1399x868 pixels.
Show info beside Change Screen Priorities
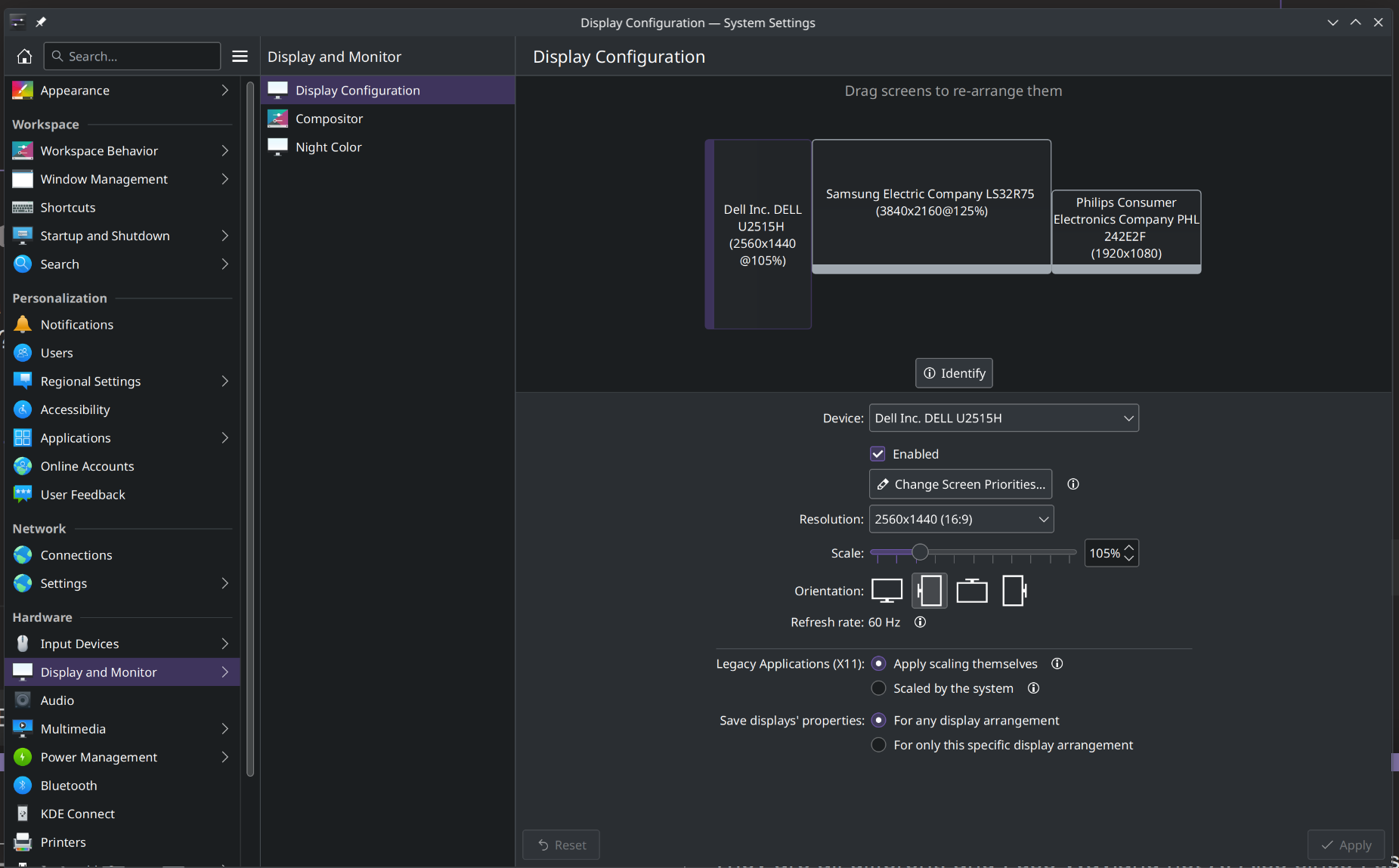(1072, 484)
